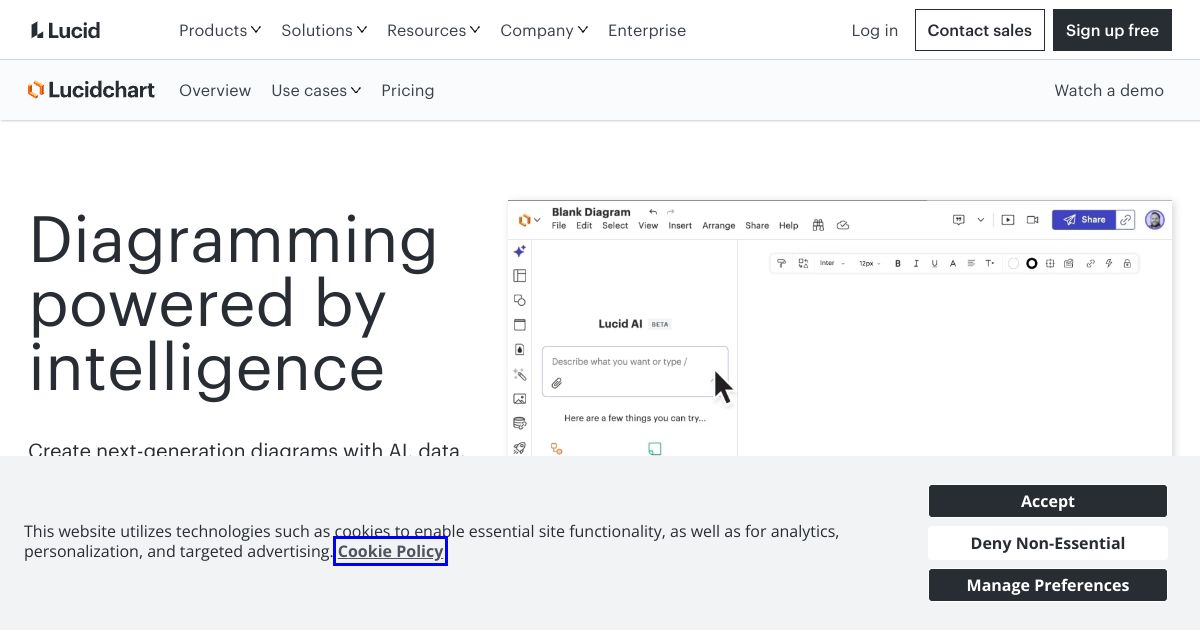This screenshot has height=630, width=1200.
Task: Click the Lucid logo in the header
Action: pyautogui.click(x=65, y=30)
